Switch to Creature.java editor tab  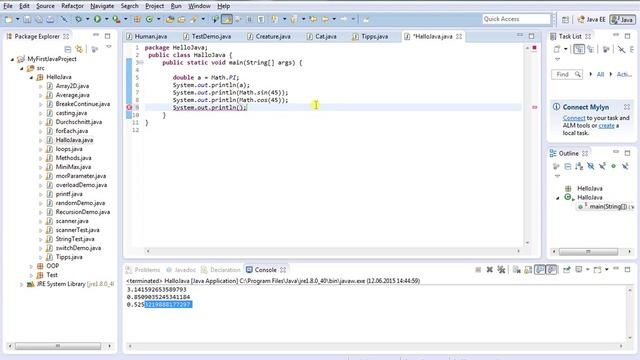(x=269, y=36)
